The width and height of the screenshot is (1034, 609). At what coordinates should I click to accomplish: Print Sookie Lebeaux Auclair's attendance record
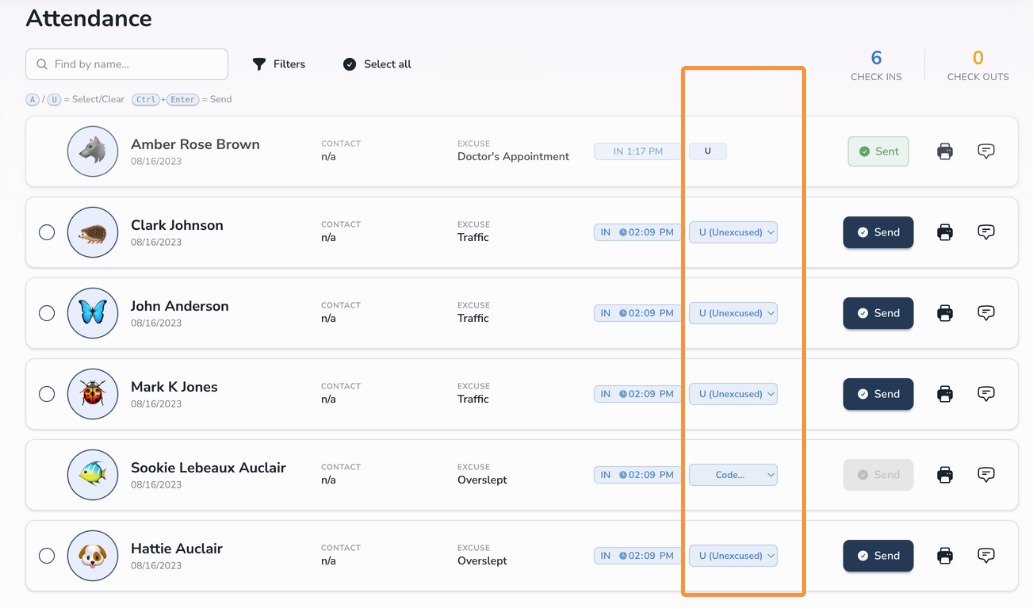click(x=945, y=475)
